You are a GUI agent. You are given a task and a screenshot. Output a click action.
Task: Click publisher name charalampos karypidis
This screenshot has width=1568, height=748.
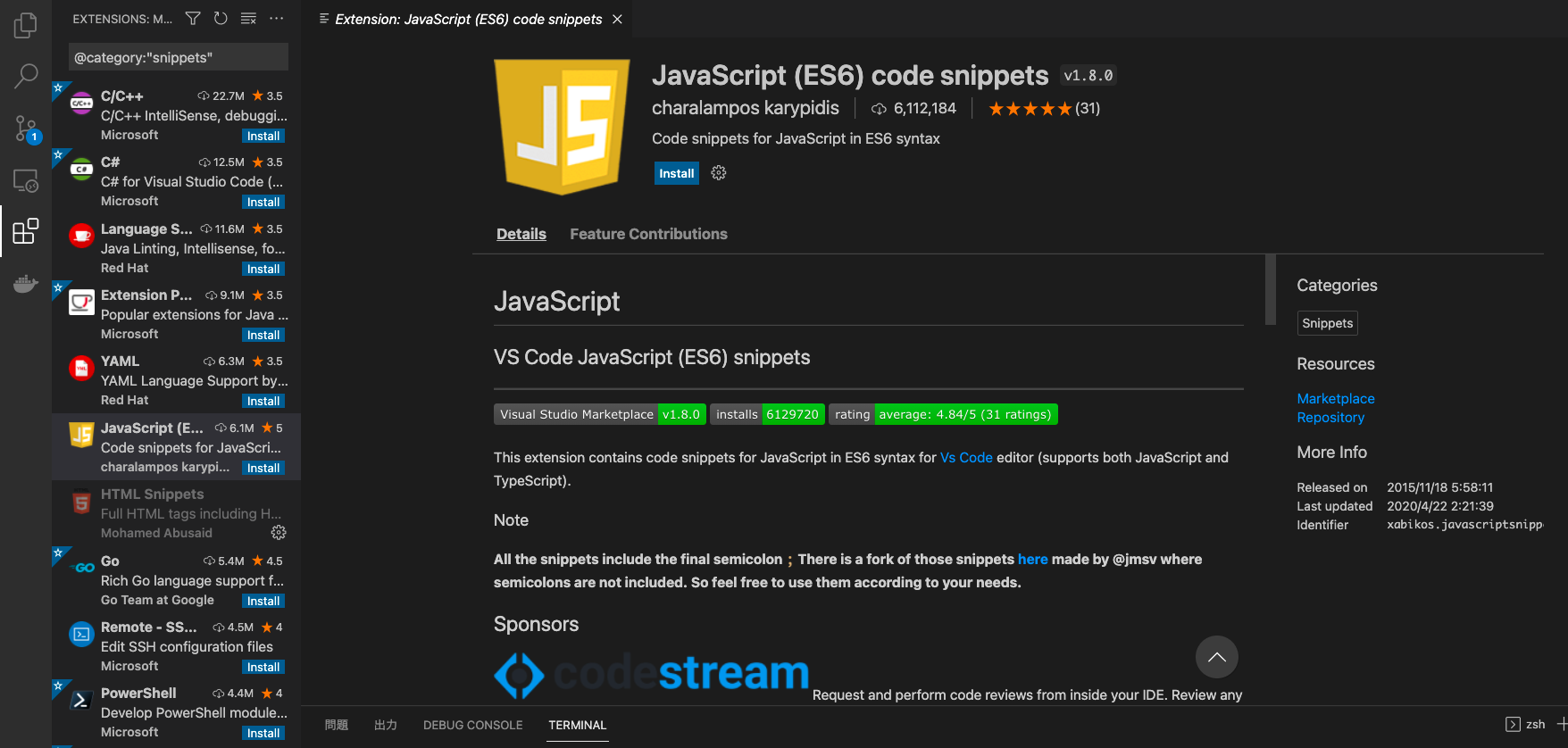click(x=746, y=108)
